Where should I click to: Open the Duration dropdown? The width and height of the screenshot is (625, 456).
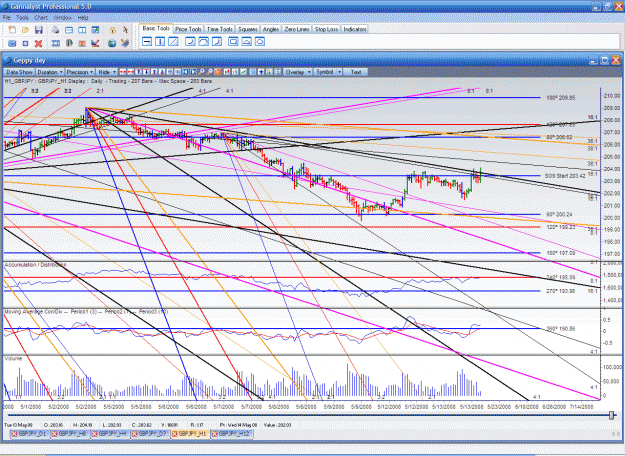tap(50, 72)
